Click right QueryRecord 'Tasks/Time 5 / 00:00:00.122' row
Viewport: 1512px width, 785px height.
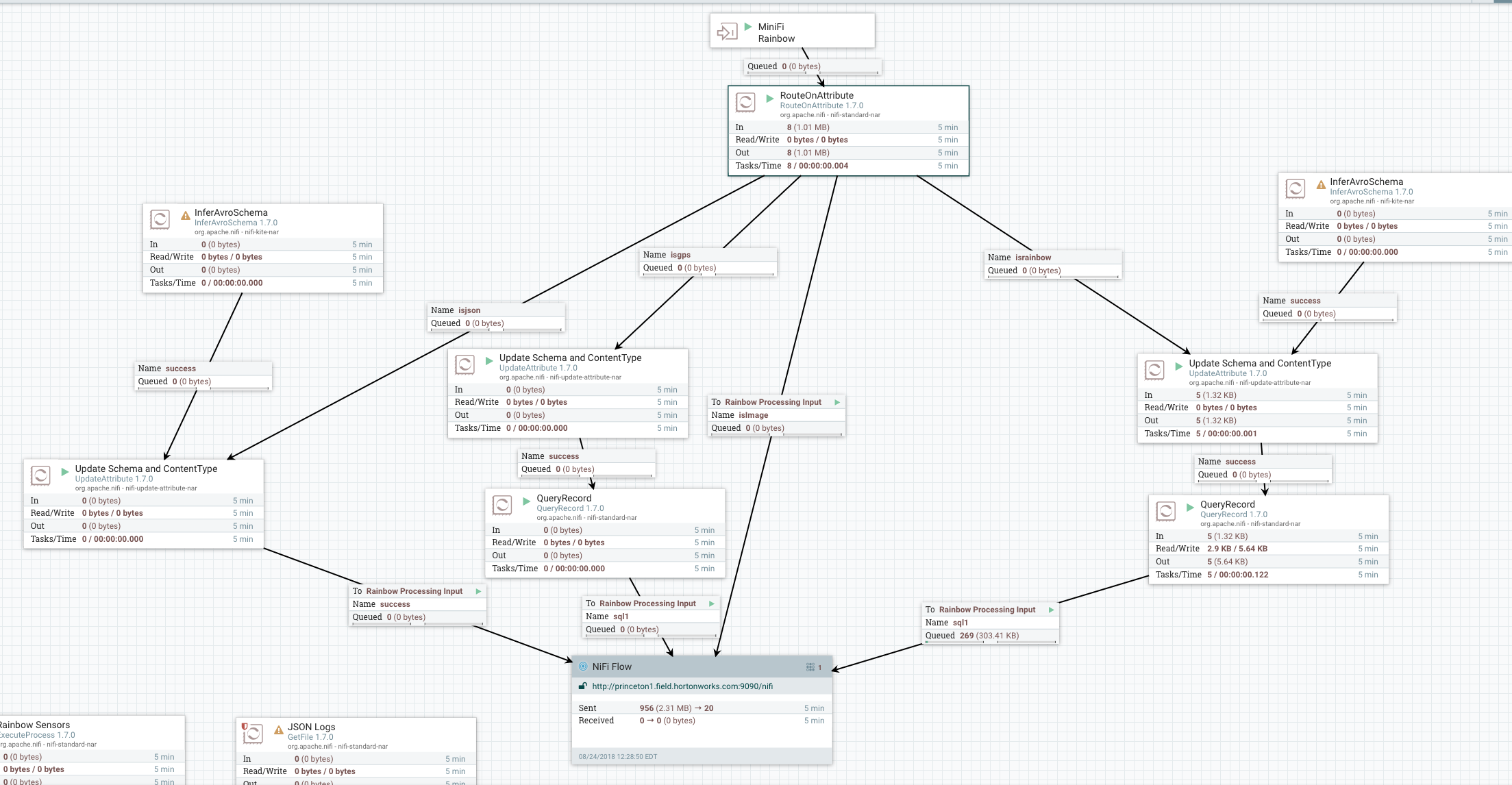click(1269, 575)
